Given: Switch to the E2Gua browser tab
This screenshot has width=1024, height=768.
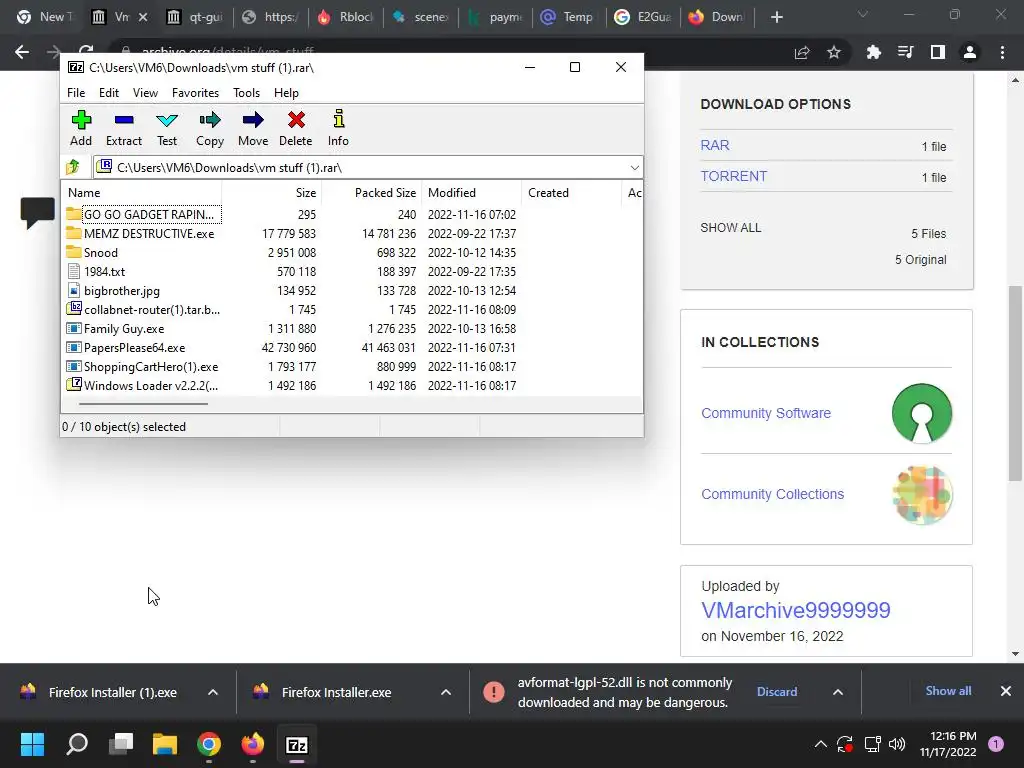Looking at the screenshot, I should point(643,17).
